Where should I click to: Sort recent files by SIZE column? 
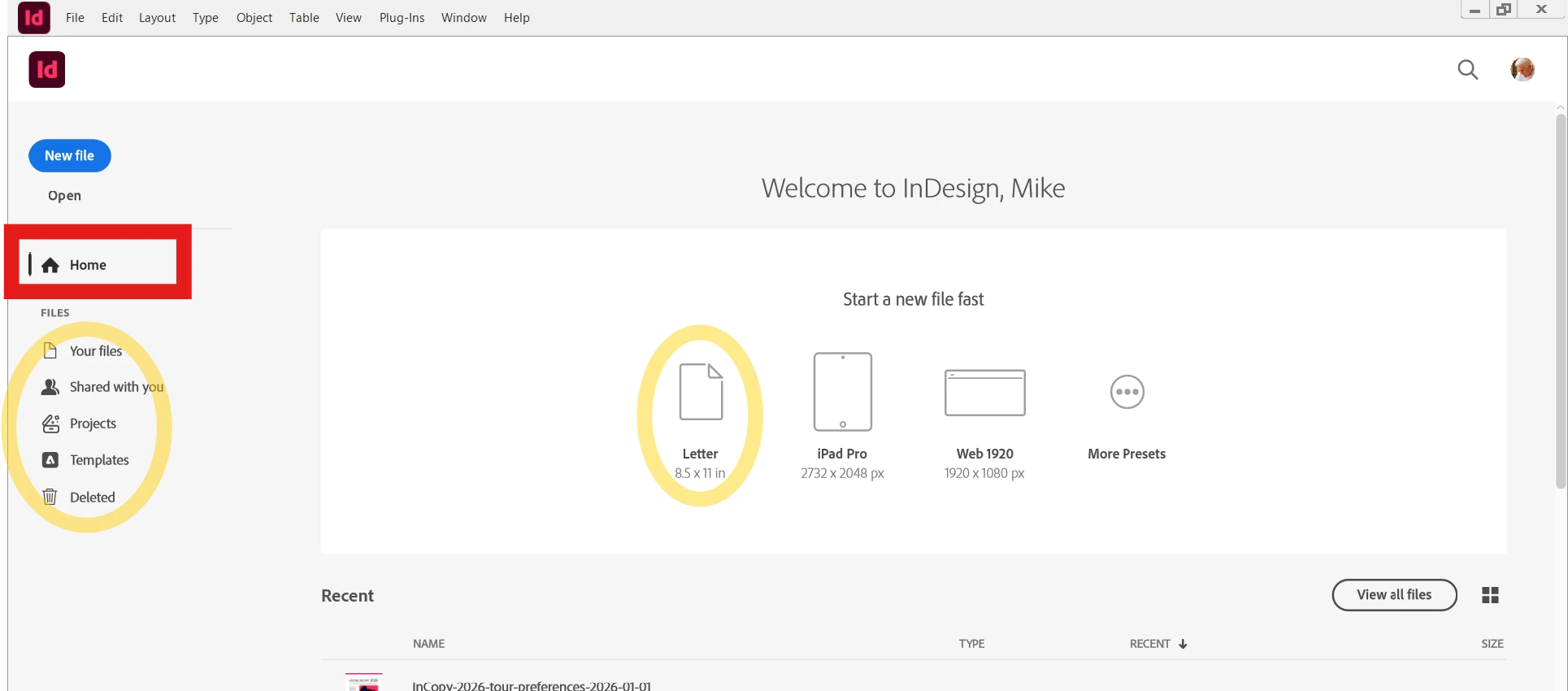point(1492,644)
